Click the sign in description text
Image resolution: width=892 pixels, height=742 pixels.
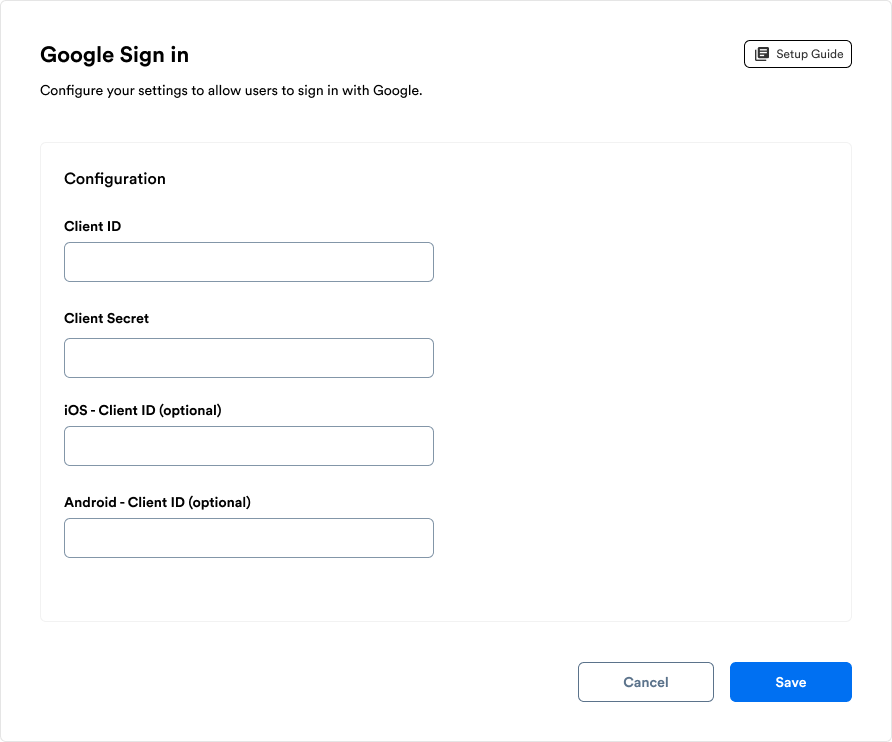(x=231, y=90)
